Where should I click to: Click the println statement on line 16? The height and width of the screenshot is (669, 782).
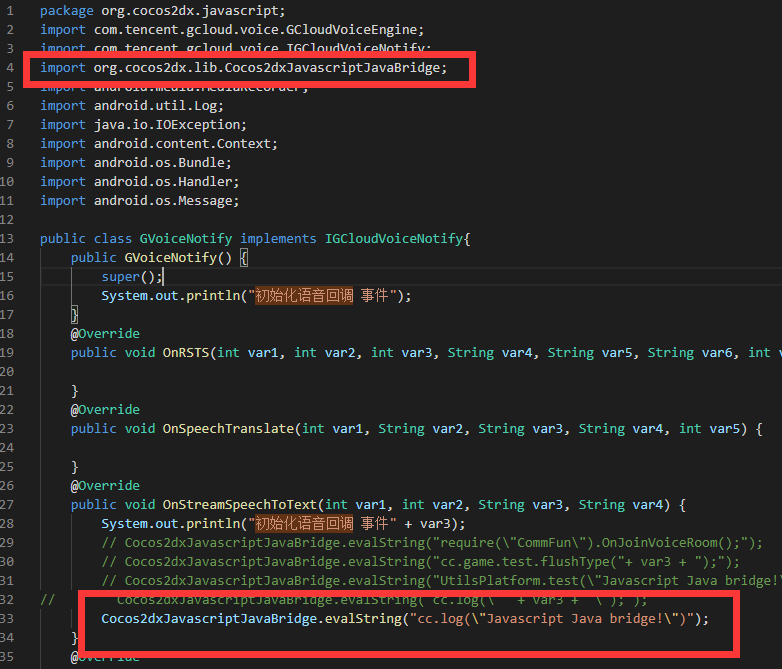coord(256,296)
